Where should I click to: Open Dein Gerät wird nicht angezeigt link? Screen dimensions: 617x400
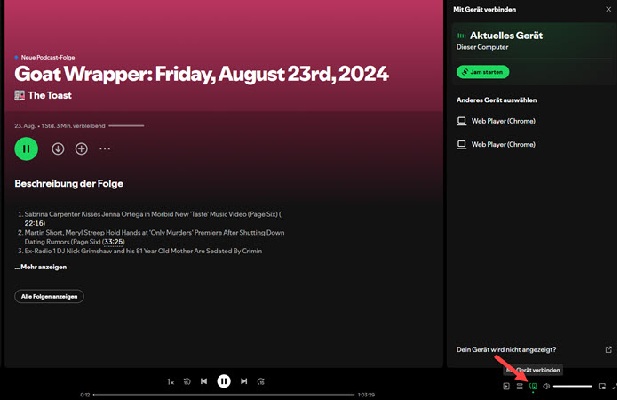tap(506, 350)
